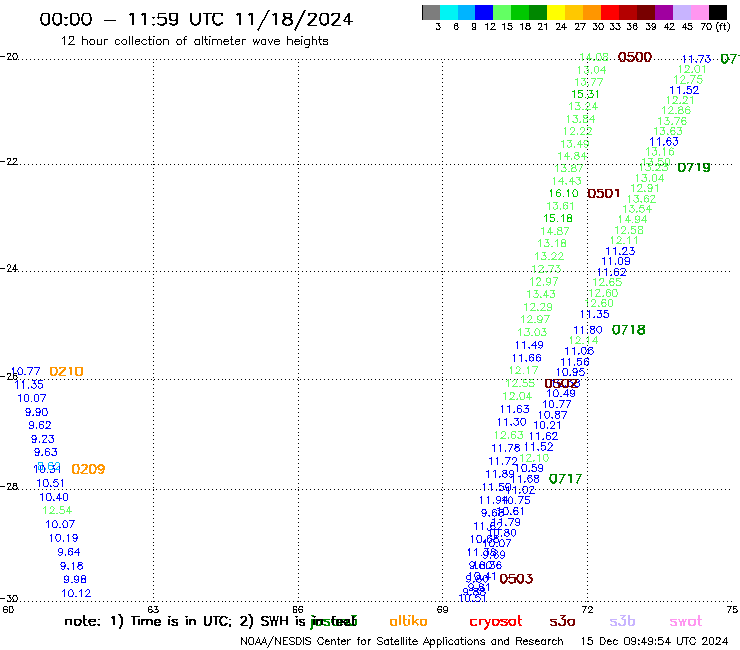
Task: Click the wave height value 14.87
Action: [x=555, y=231]
